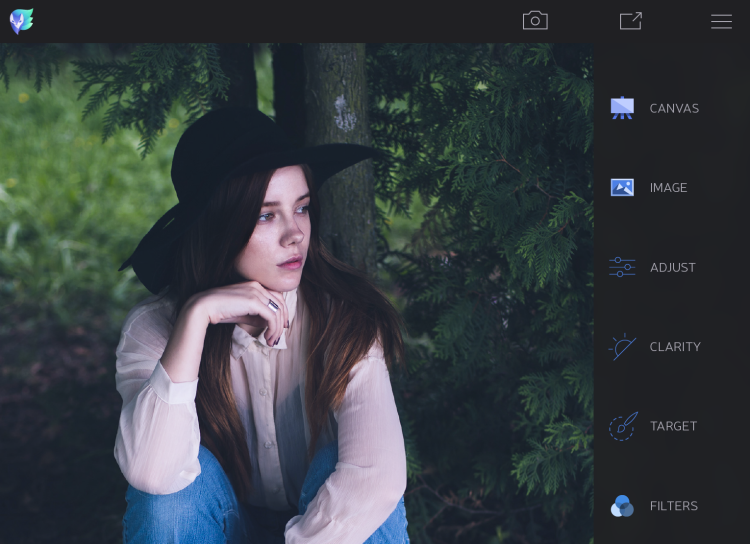Tap the woman's photo in the editor
Viewport: 750px width, 544px height.
tap(297, 293)
